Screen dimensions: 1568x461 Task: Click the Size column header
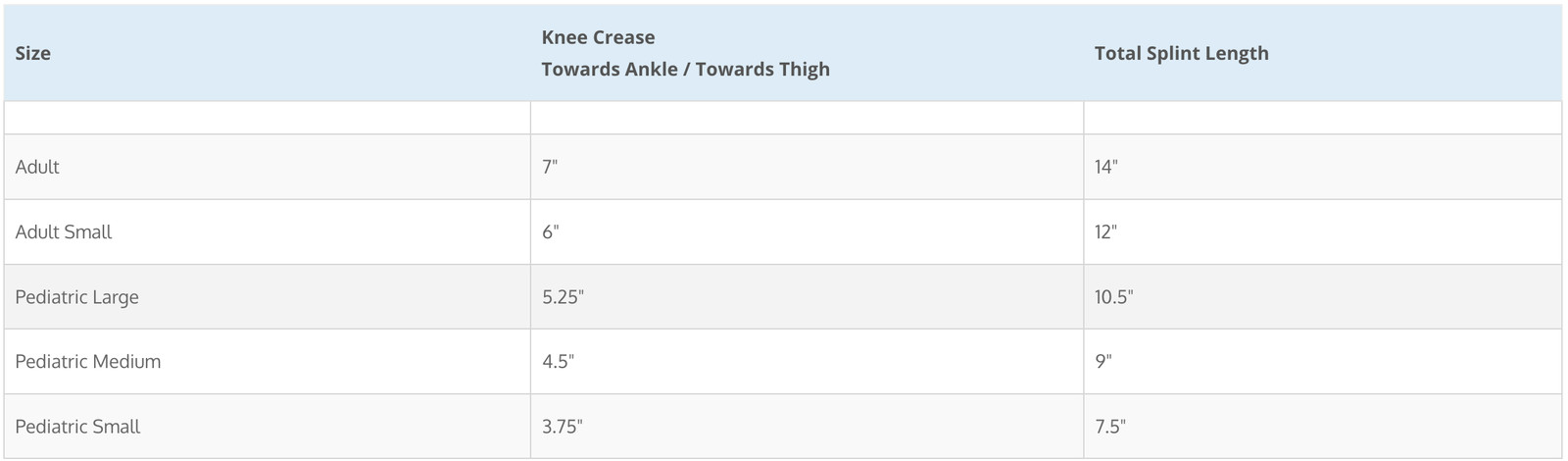[33, 53]
